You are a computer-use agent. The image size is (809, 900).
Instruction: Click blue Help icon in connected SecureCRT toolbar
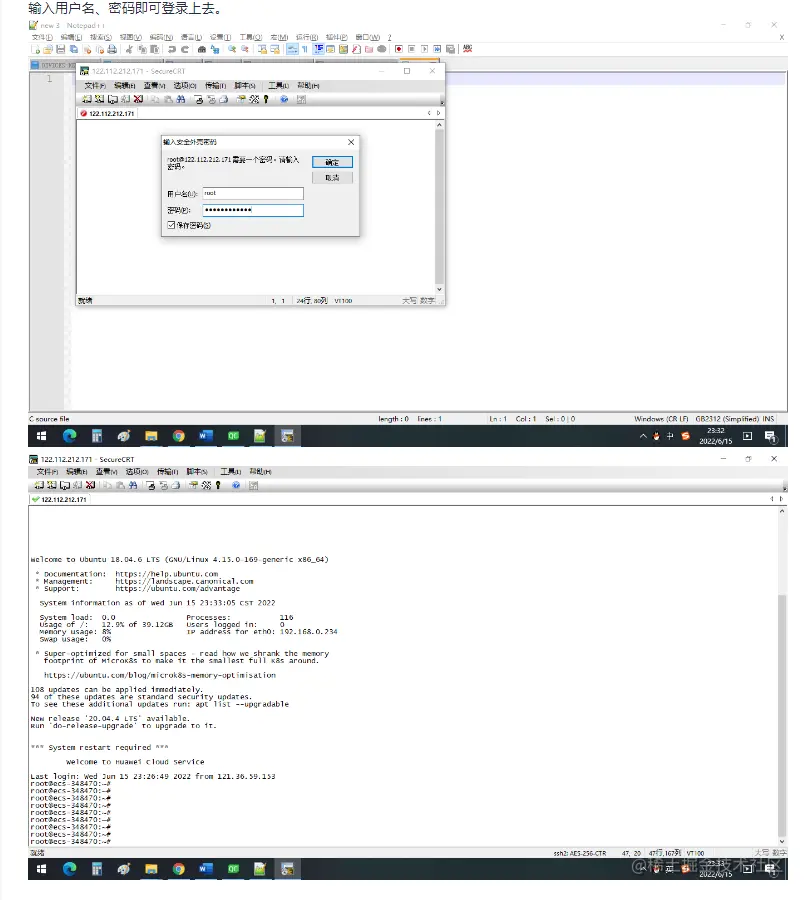236,486
